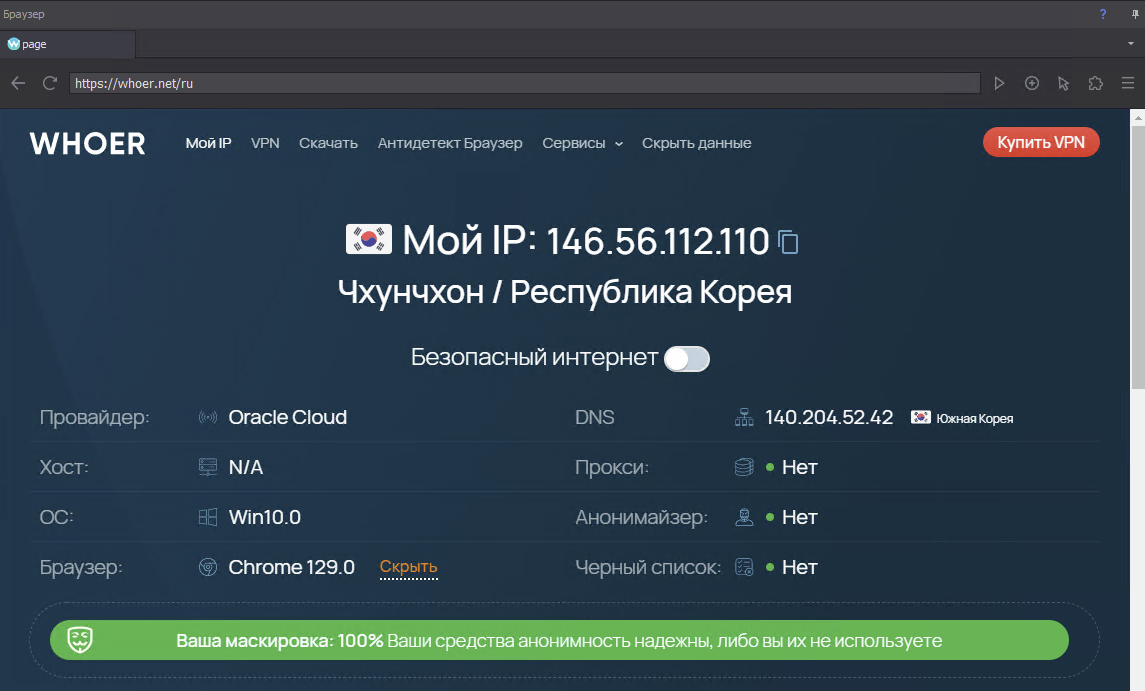Click the Купить VPN button
Image resolution: width=1145 pixels, height=691 pixels.
pos(1041,142)
